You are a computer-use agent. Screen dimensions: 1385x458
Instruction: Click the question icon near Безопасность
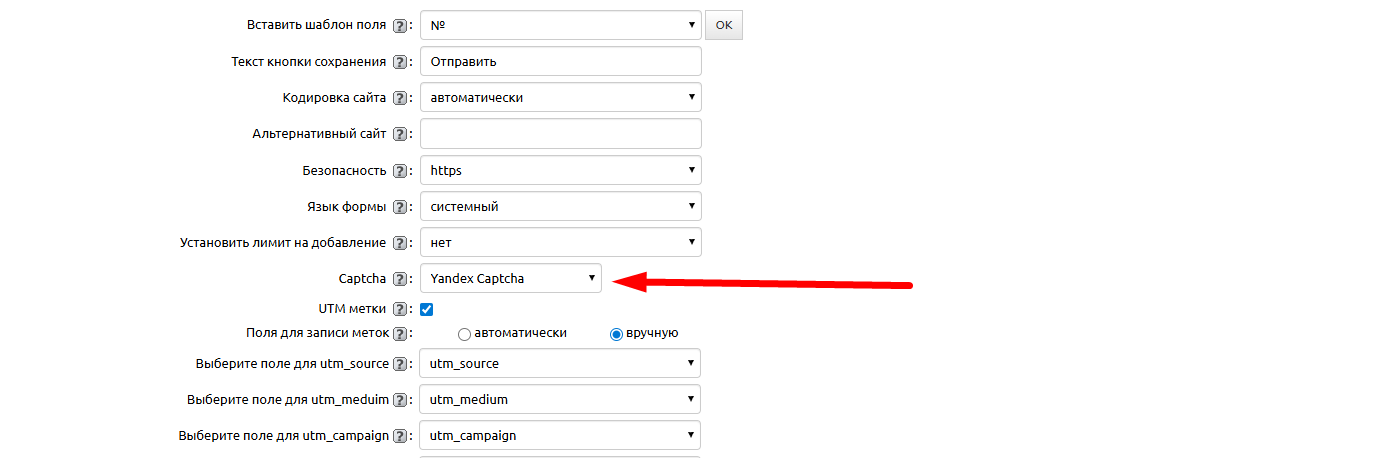click(x=400, y=171)
